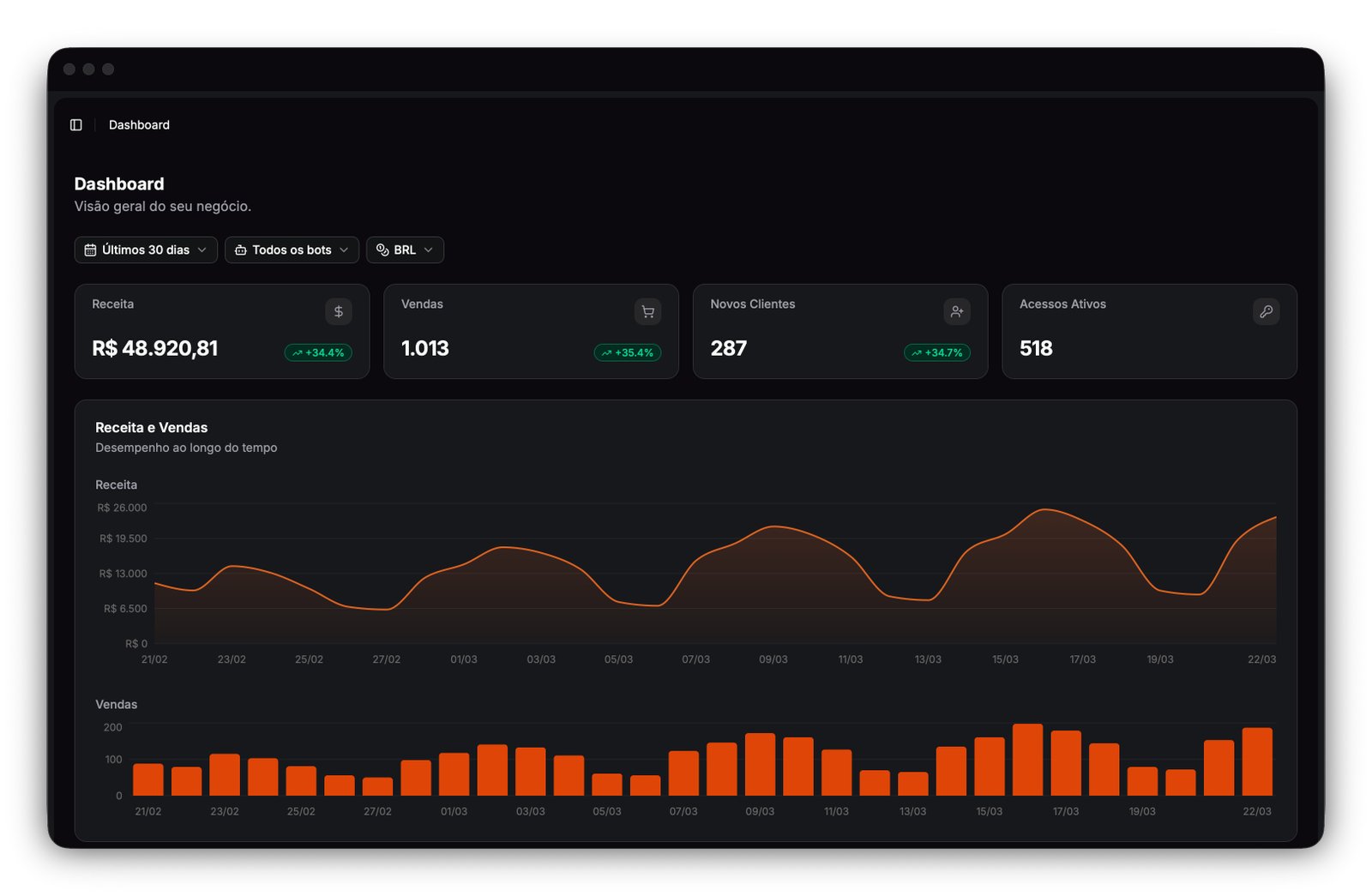The width and height of the screenshot is (1372, 896).
Task: Click the coins icon in currency filter
Action: click(x=382, y=250)
